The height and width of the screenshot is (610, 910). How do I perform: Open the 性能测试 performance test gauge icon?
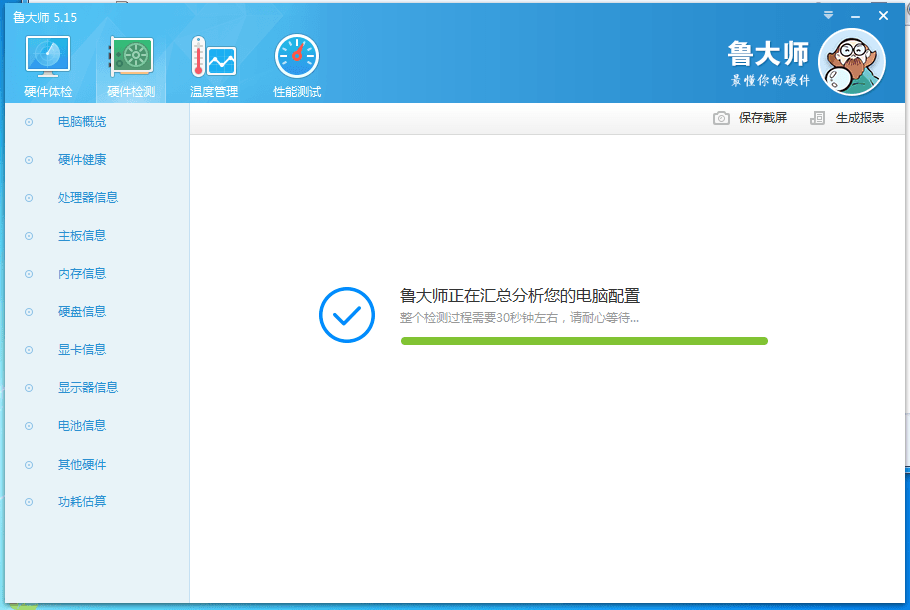point(297,57)
